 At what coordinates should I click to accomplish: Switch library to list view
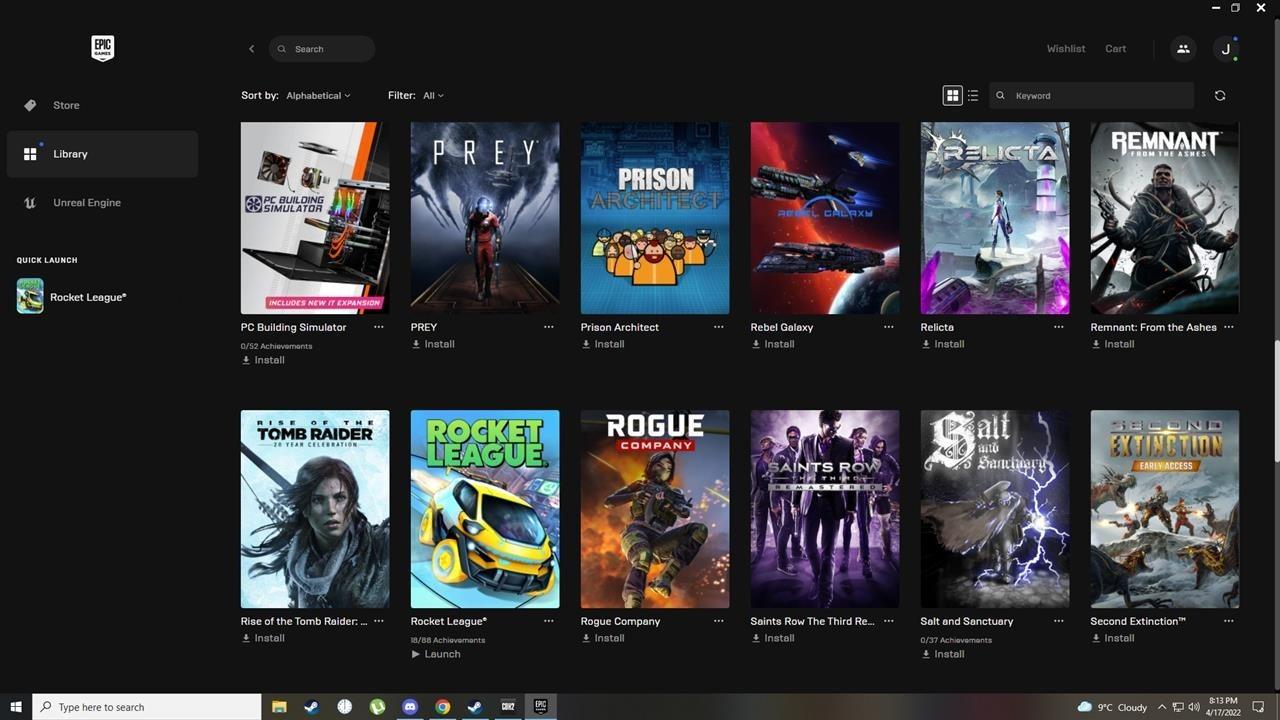(x=973, y=96)
